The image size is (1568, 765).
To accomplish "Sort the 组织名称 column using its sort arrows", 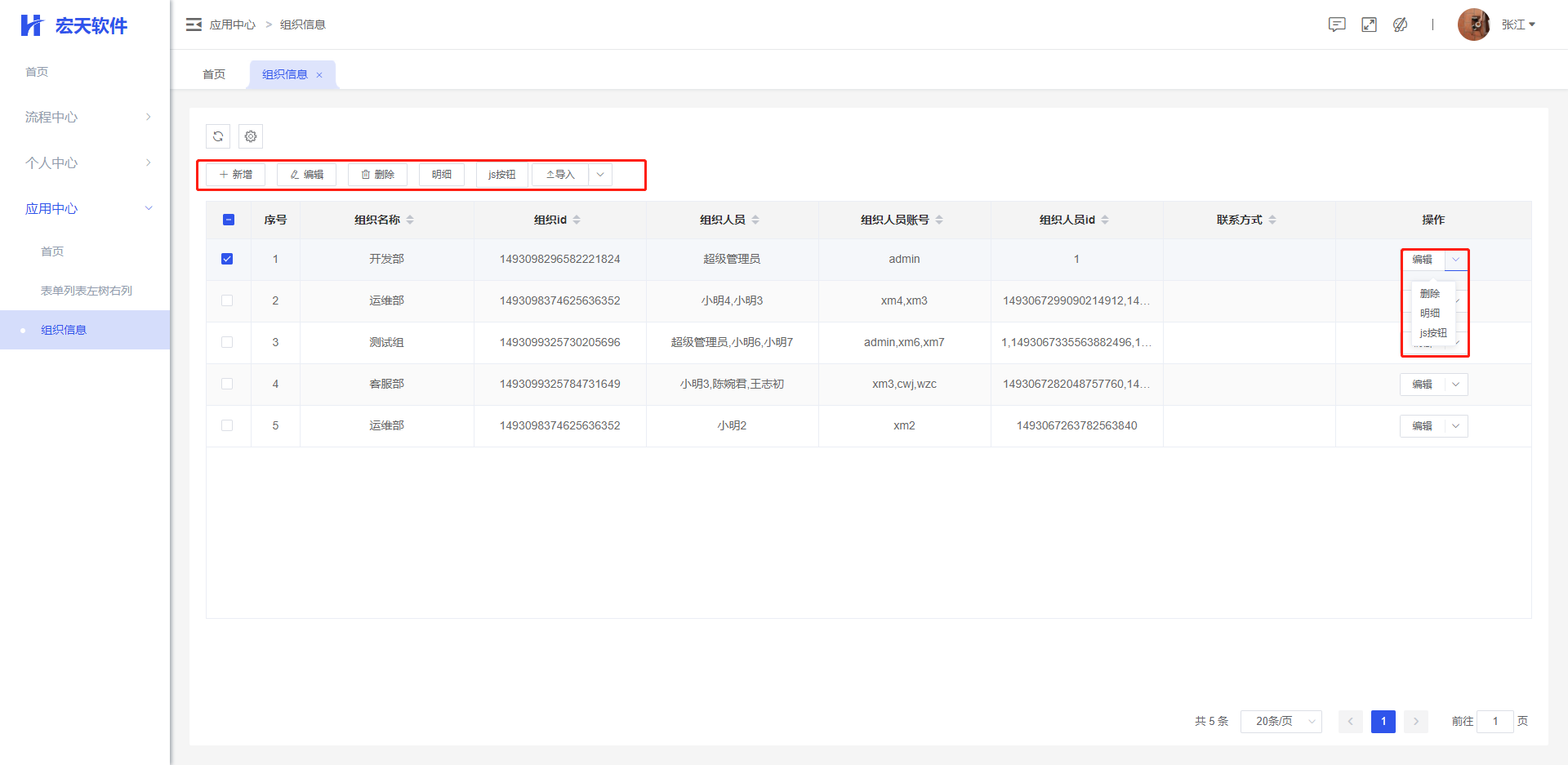I will click(x=410, y=220).
